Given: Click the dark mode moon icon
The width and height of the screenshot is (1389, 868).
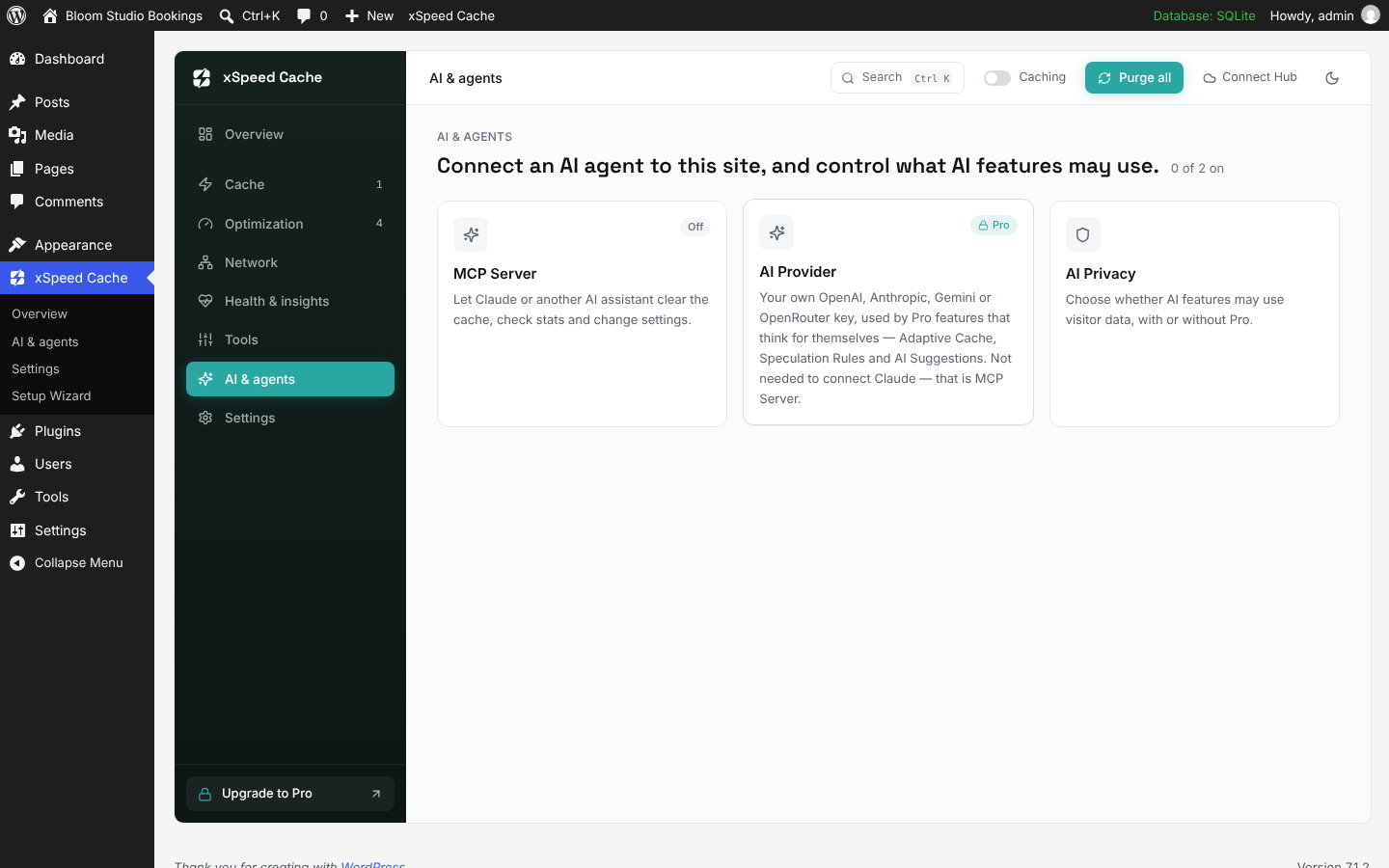Looking at the screenshot, I should (1332, 78).
